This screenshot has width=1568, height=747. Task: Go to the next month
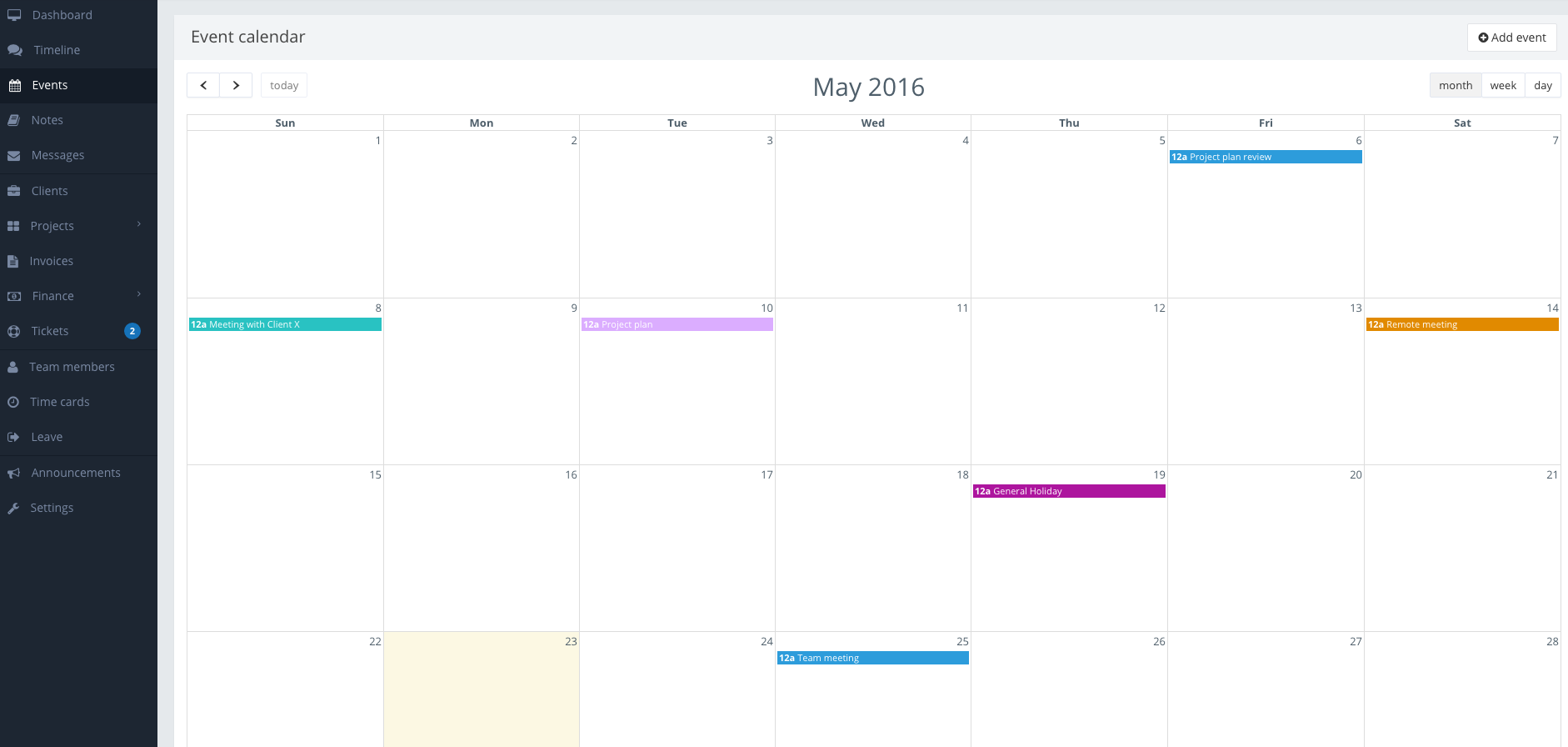point(236,85)
